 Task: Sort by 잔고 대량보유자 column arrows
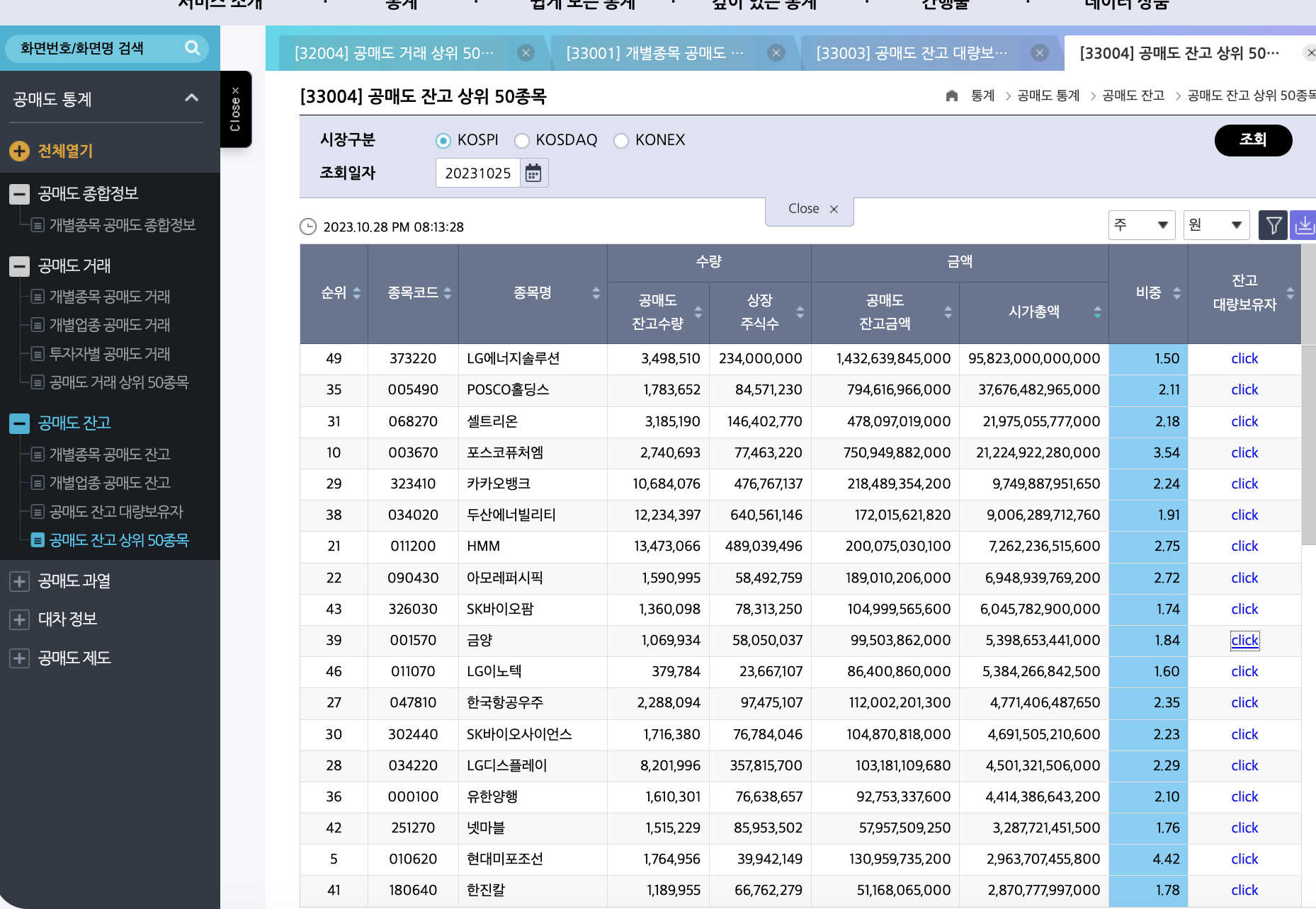point(1291,293)
